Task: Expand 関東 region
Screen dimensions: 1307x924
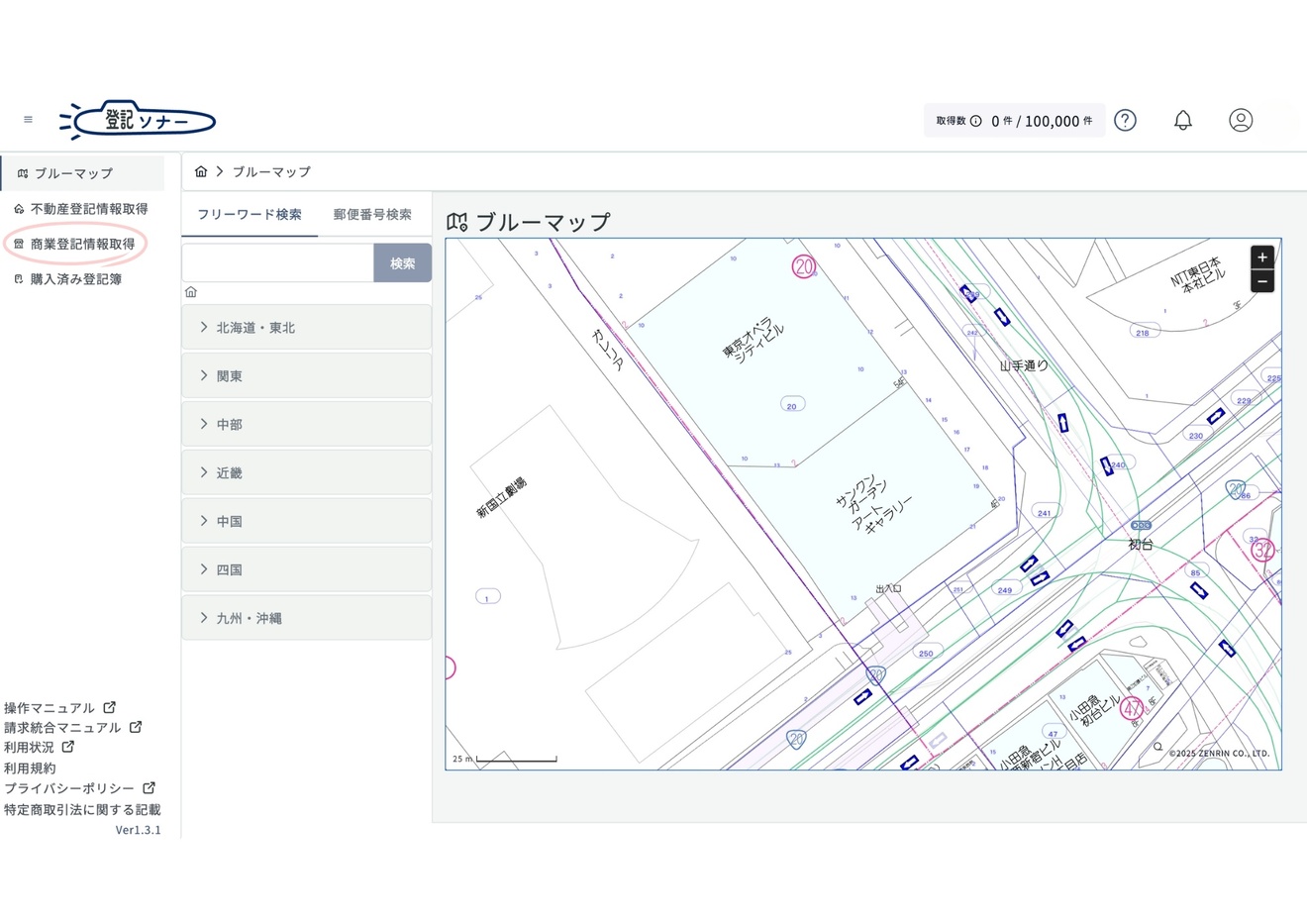Action: pos(306,375)
